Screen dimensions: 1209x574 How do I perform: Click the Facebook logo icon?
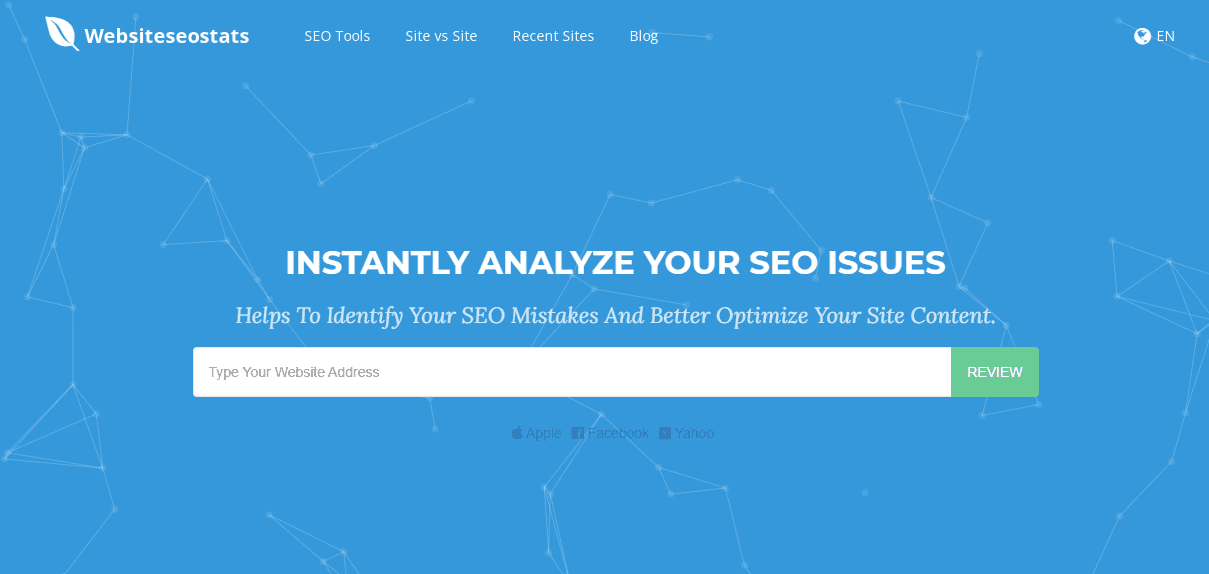tap(578, 433)
